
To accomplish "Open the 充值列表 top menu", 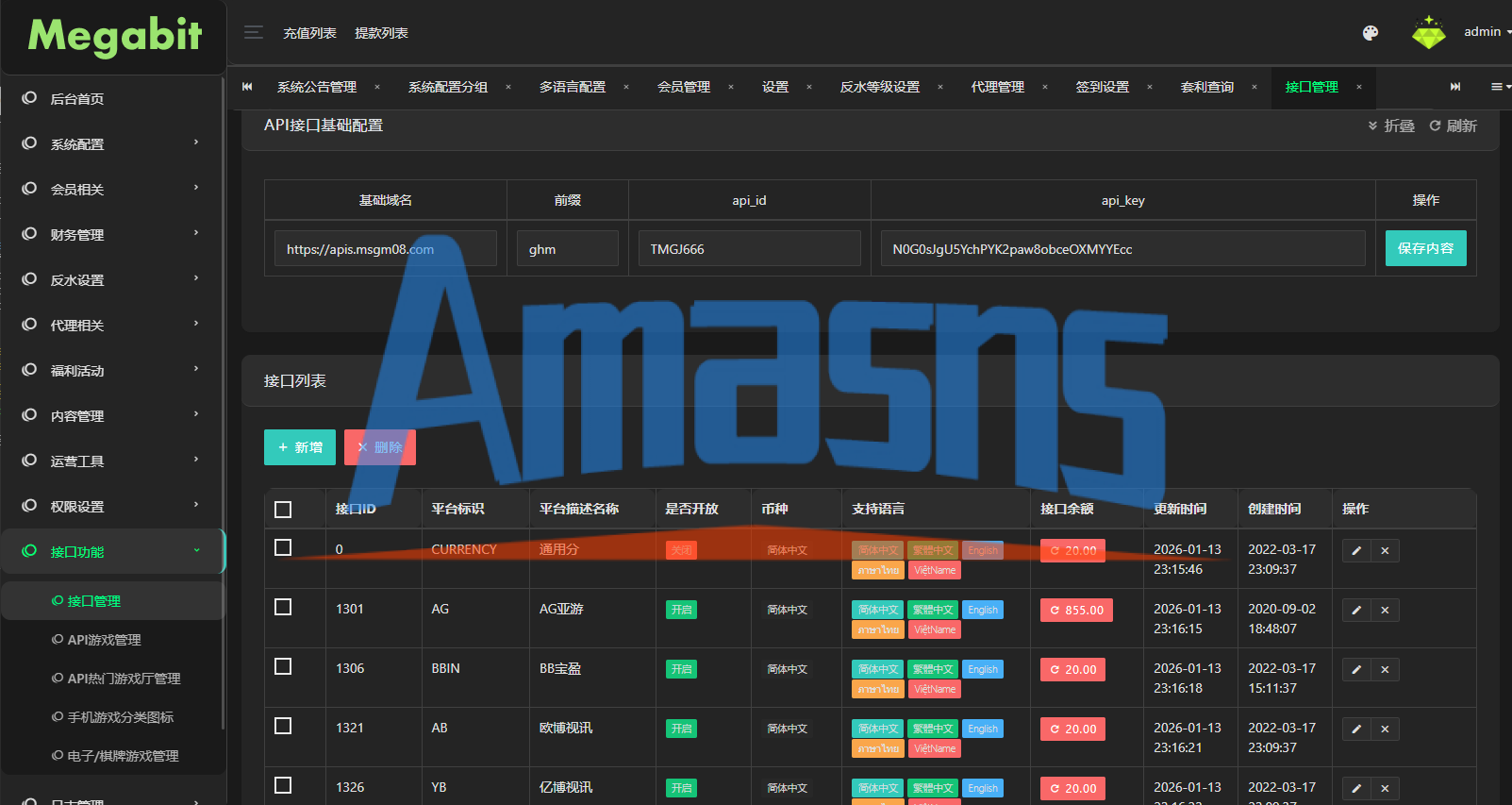I will pos(309,33).
